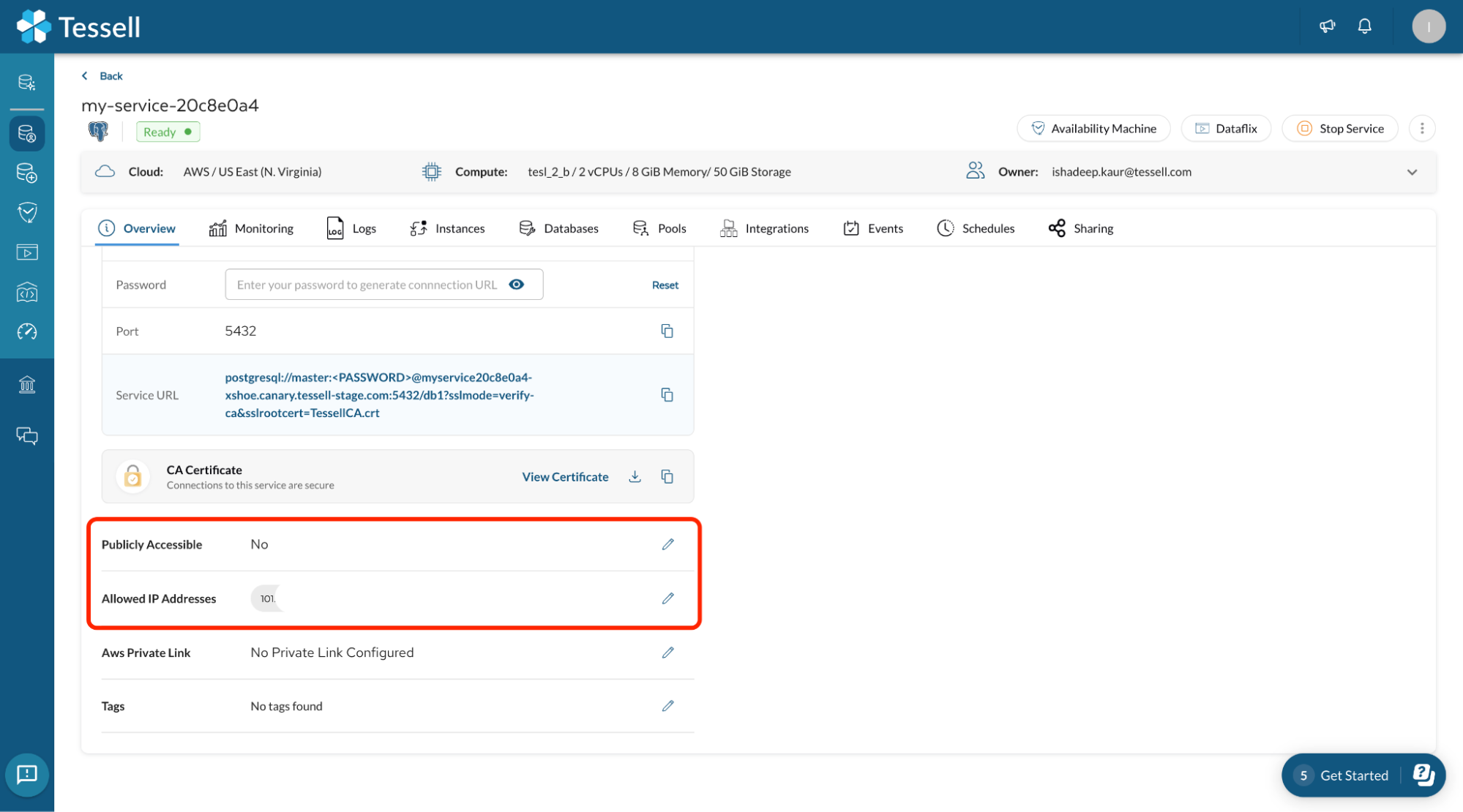The width and height of the screenshot is (1463, 812).
Task: Click the compute spec tesl_2_b text
Action: [659, 172]
